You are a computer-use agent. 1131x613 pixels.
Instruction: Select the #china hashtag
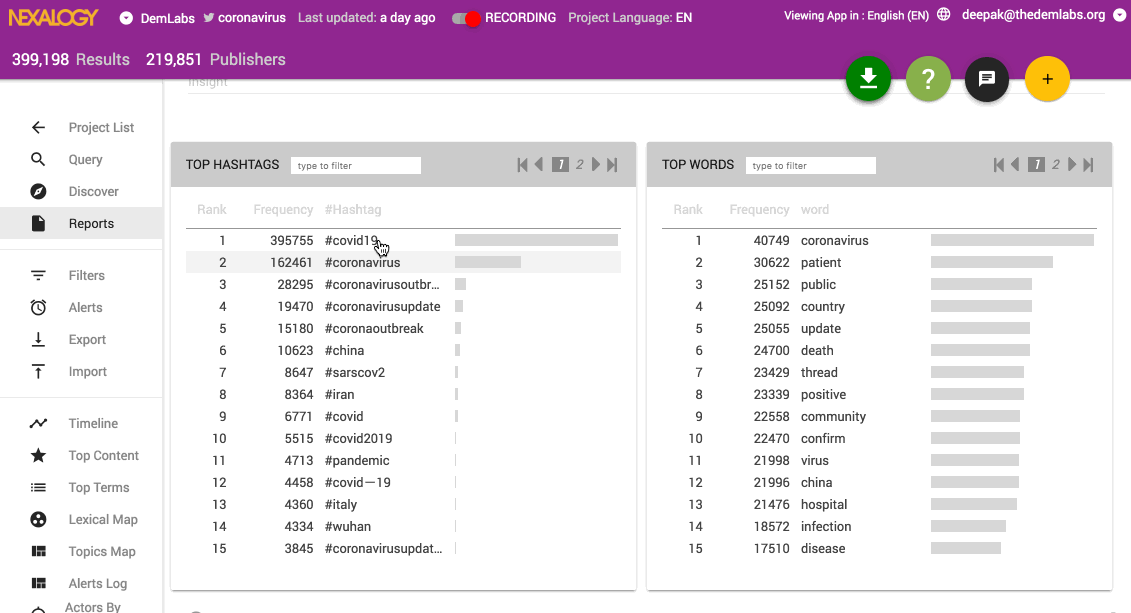[x=344, y=350]
